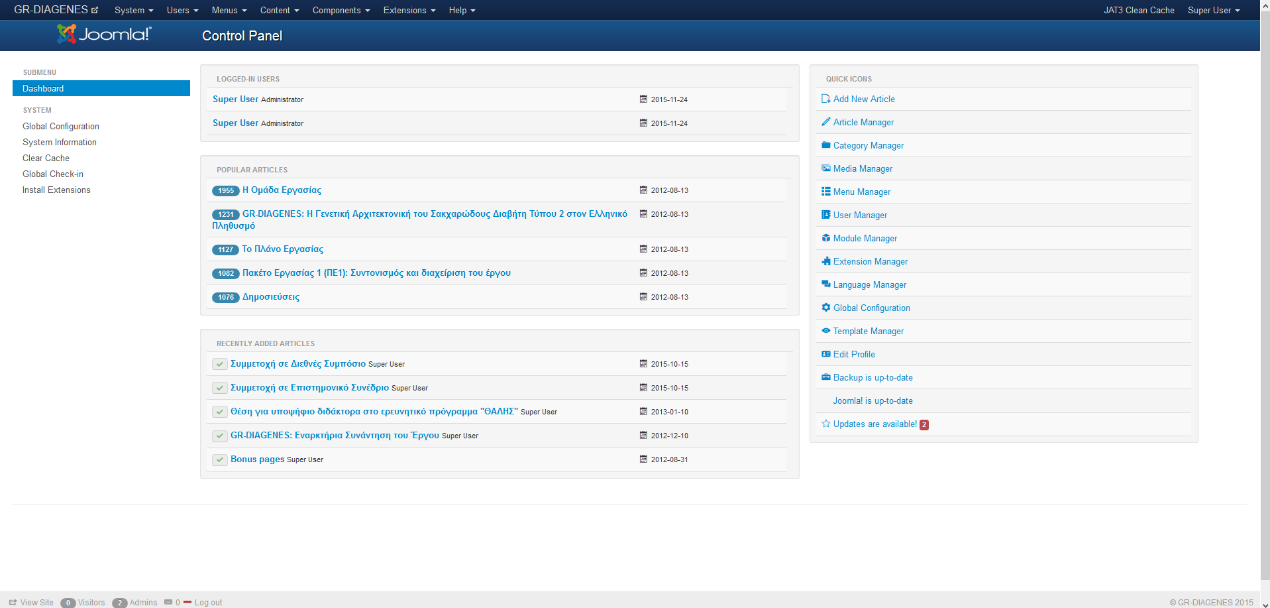
Task: Open the Components dropdown menu
Action: point(341,10)
